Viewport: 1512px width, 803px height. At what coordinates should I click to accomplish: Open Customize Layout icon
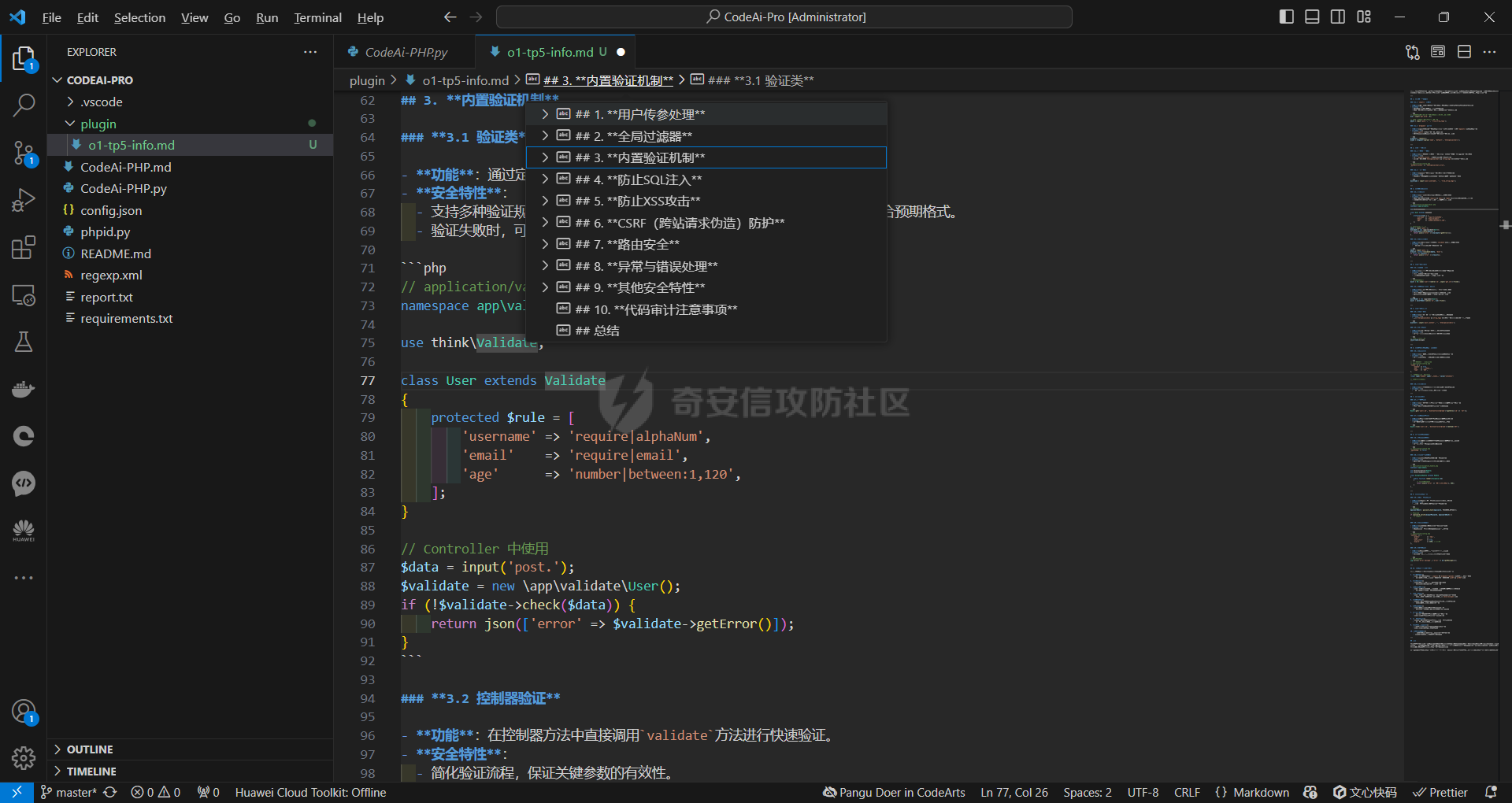click(x=1364, y=17)
